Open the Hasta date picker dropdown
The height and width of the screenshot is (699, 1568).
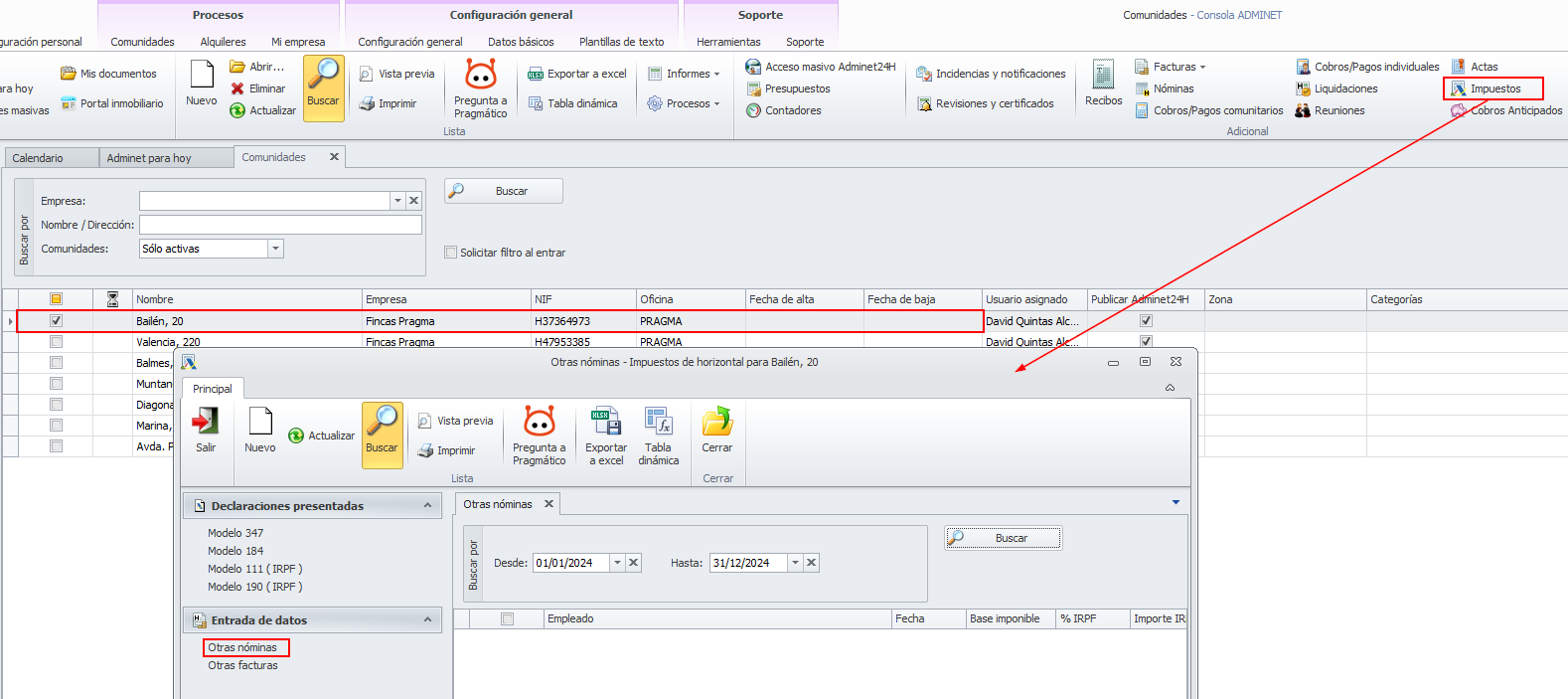pyautogui.click(x=795, y=563)
